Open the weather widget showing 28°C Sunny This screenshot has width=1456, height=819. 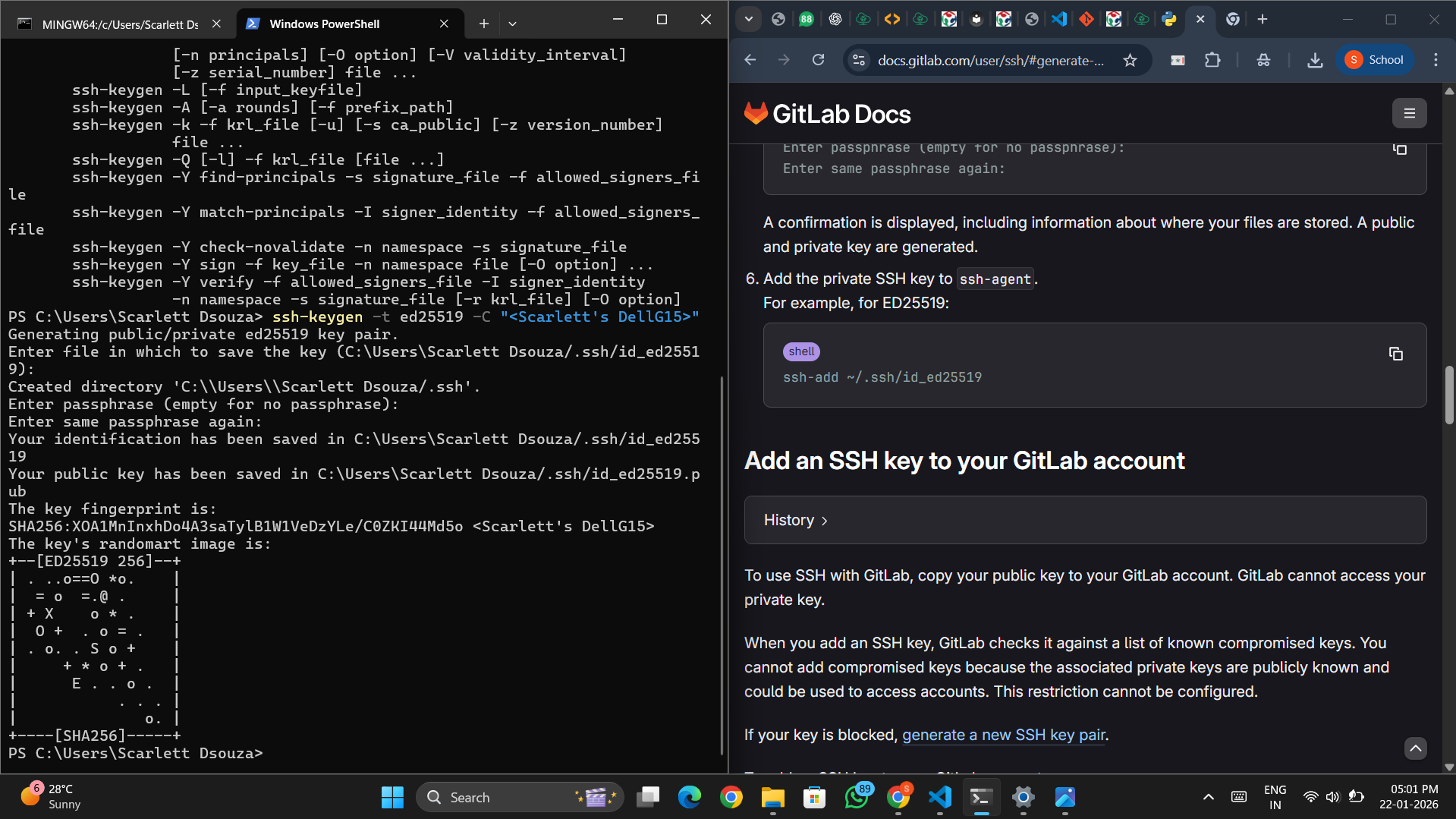(x=51, y=797)
